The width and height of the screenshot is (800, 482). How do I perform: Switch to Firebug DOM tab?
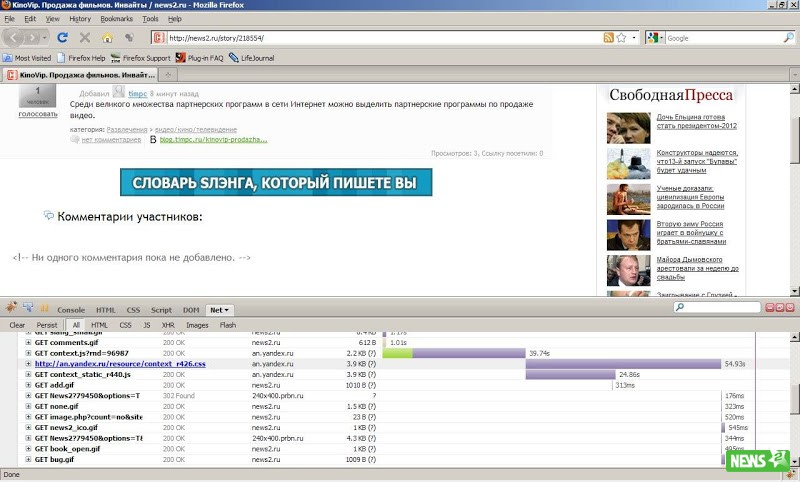click(x=191, y=310)
